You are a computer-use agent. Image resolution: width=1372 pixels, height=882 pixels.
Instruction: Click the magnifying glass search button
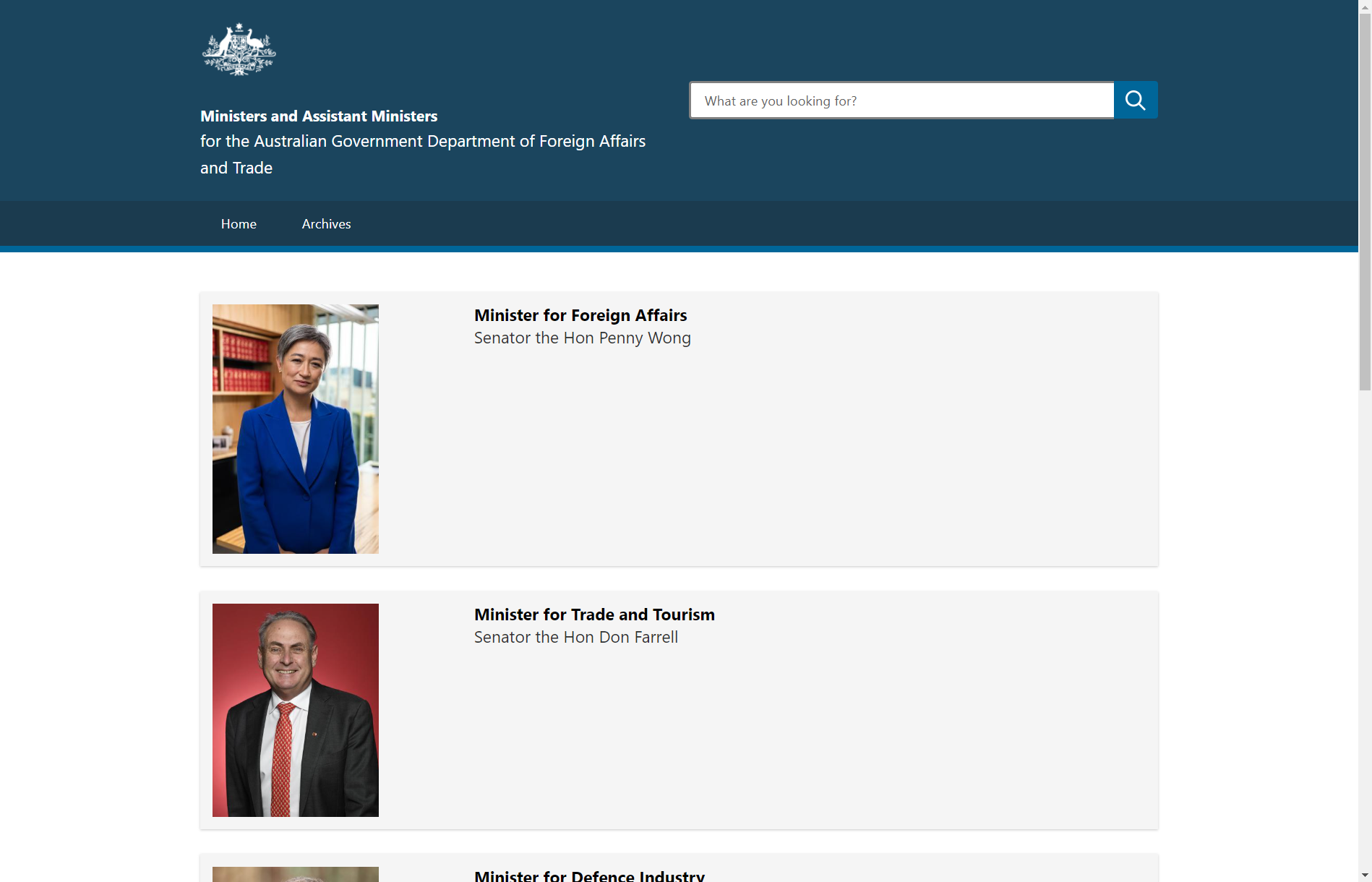(1136, 100)
